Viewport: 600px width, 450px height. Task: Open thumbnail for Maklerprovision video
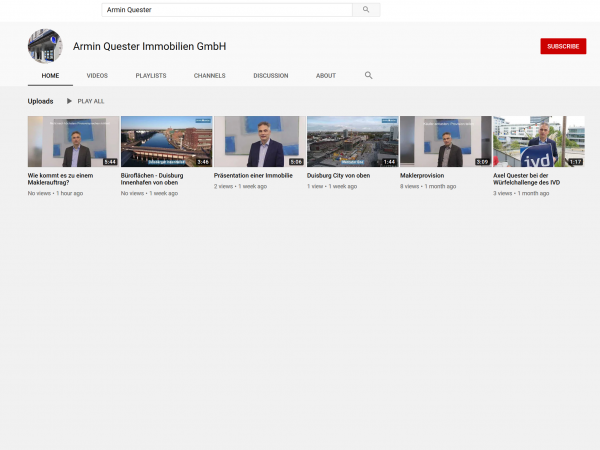[446, 142]
